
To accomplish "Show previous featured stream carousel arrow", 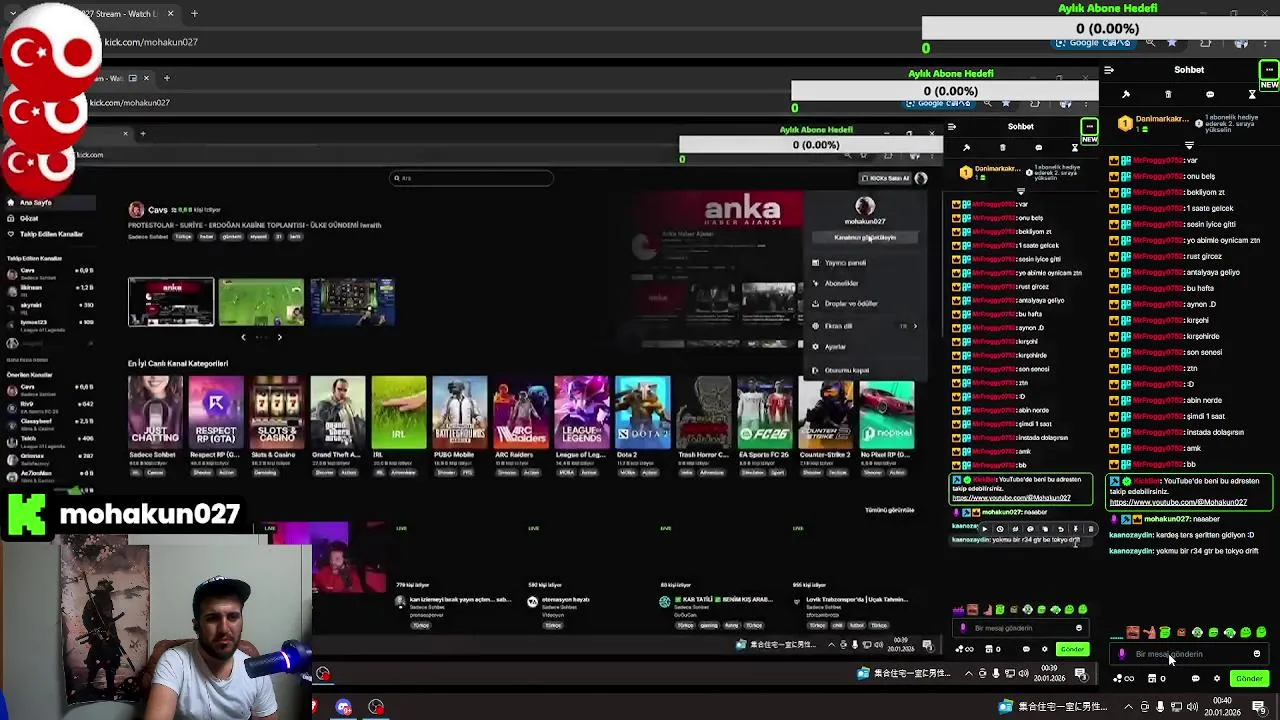I will point(243,337).
